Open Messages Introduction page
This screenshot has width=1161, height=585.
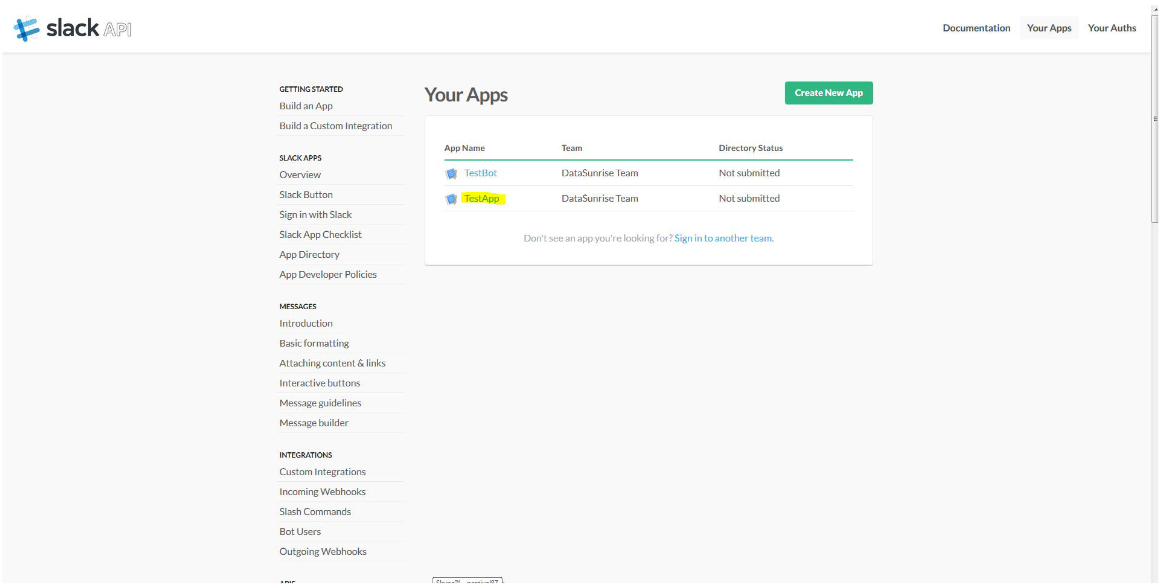tap(306, 324)
